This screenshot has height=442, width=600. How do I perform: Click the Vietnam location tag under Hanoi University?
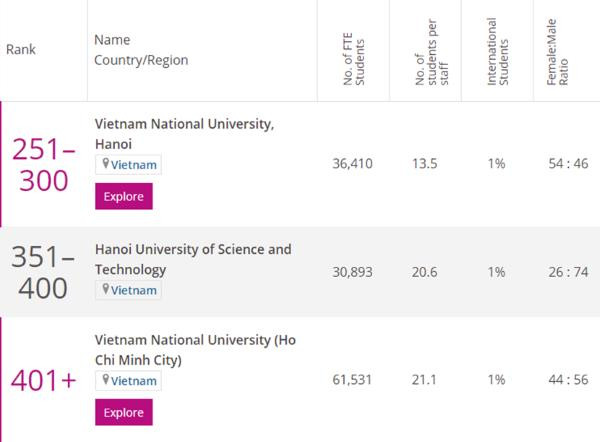click(x=128, y=289)
